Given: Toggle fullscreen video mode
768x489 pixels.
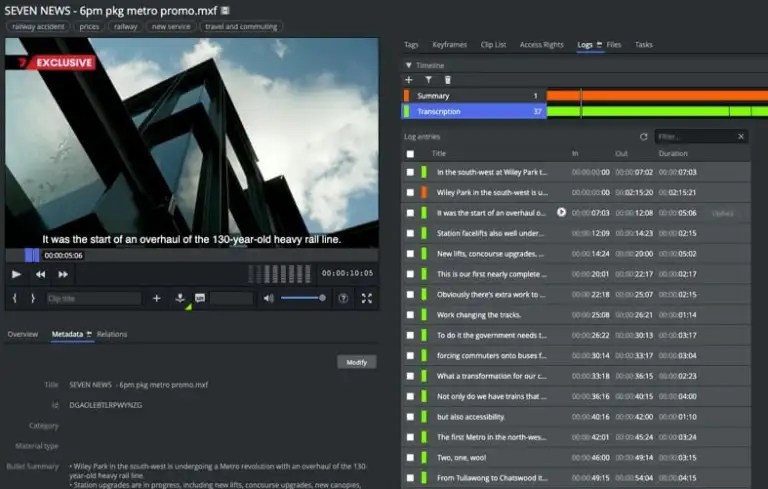Looking at the screenshot, I should (x=366, y=298).
